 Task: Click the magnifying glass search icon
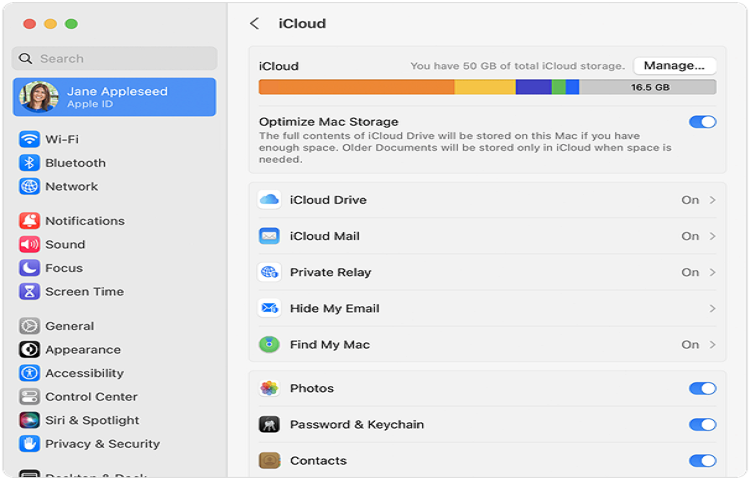click(x=25, y=59)
